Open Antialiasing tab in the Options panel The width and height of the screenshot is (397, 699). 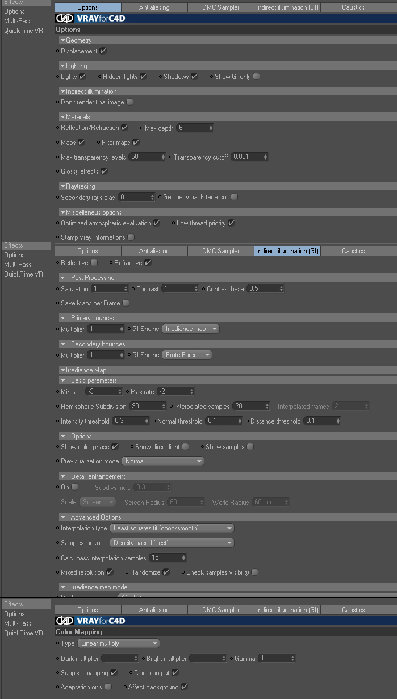154,7
